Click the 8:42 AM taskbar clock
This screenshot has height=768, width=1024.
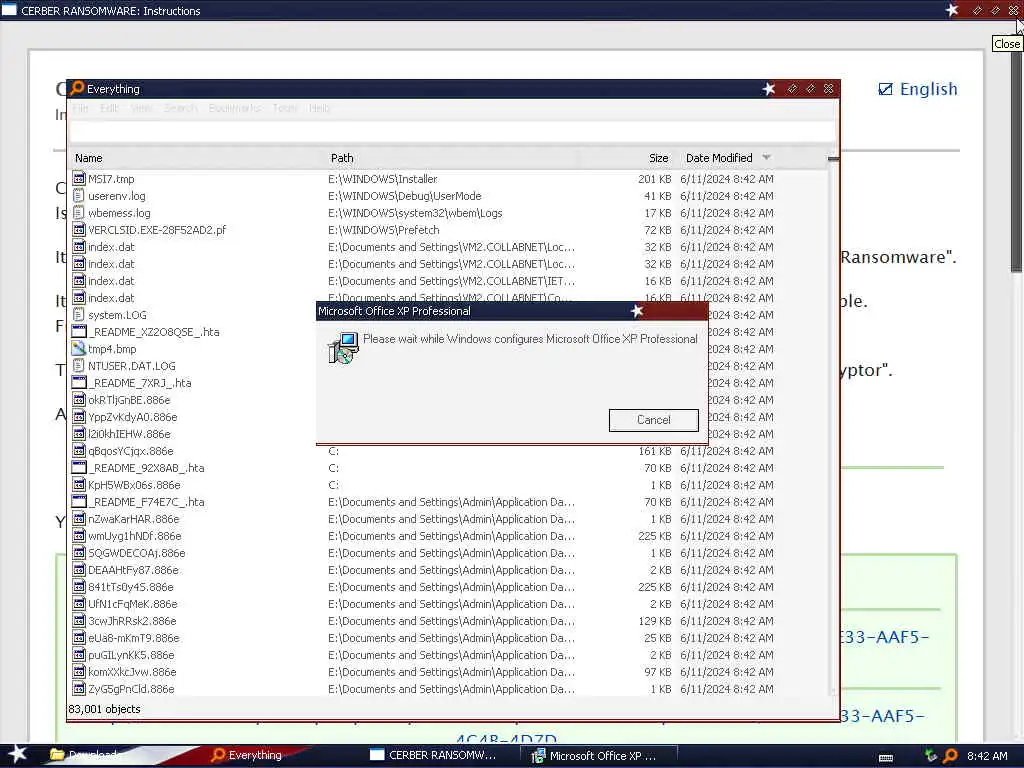(x=987, y=756)
